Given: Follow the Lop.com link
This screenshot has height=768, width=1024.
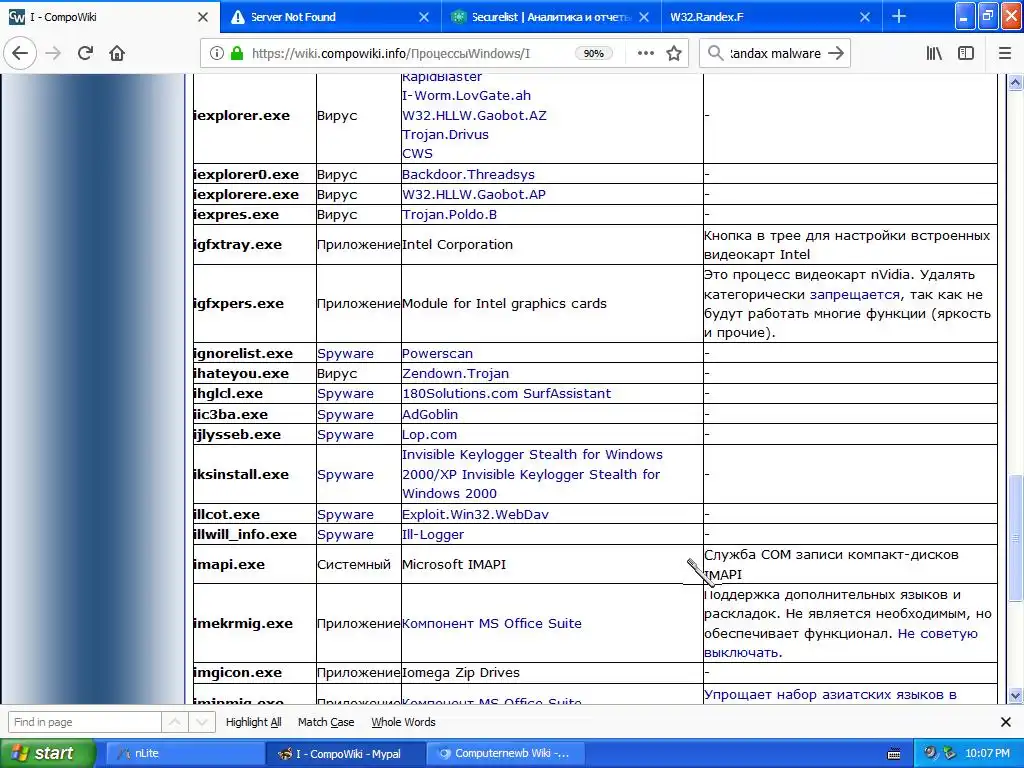Looking at the screenshot, I should [429, 435].
